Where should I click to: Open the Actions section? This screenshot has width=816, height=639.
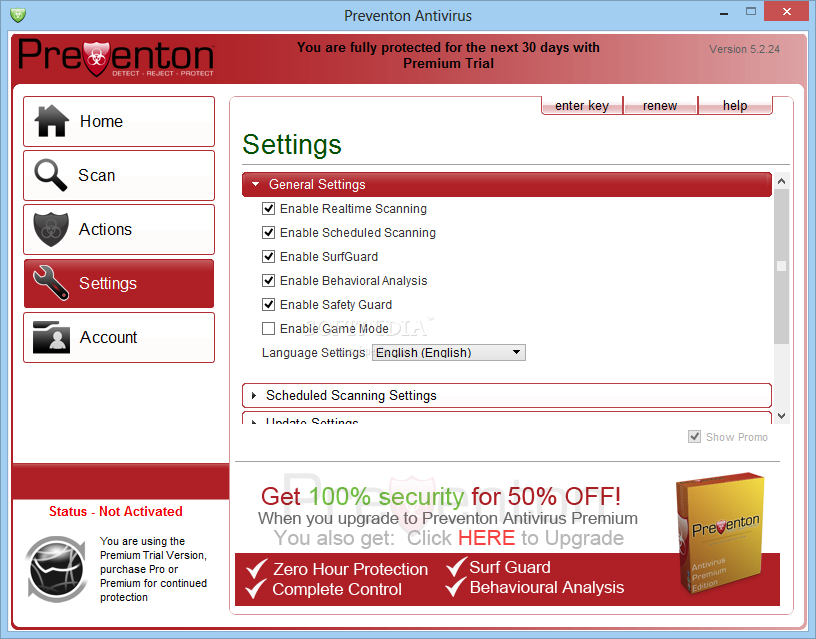119,229
